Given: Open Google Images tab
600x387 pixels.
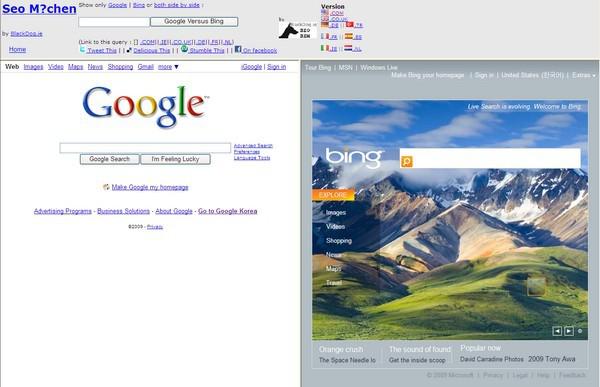Looking at the screenshot, I should pyautogui.click(x=33, y=67).
